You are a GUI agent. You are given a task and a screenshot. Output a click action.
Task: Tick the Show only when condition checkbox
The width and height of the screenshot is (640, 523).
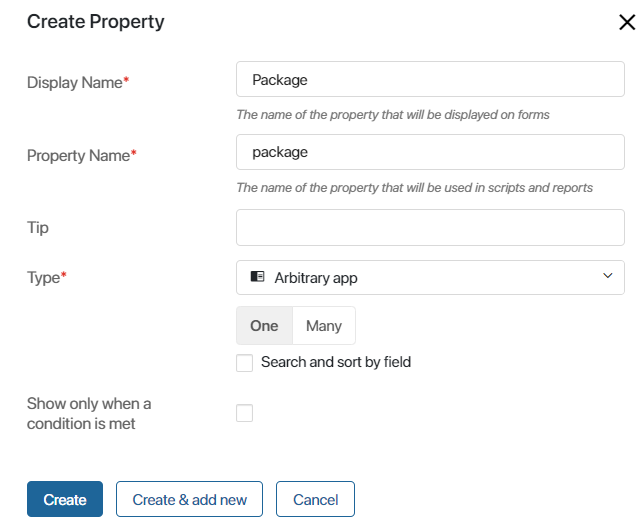(244, 413)
